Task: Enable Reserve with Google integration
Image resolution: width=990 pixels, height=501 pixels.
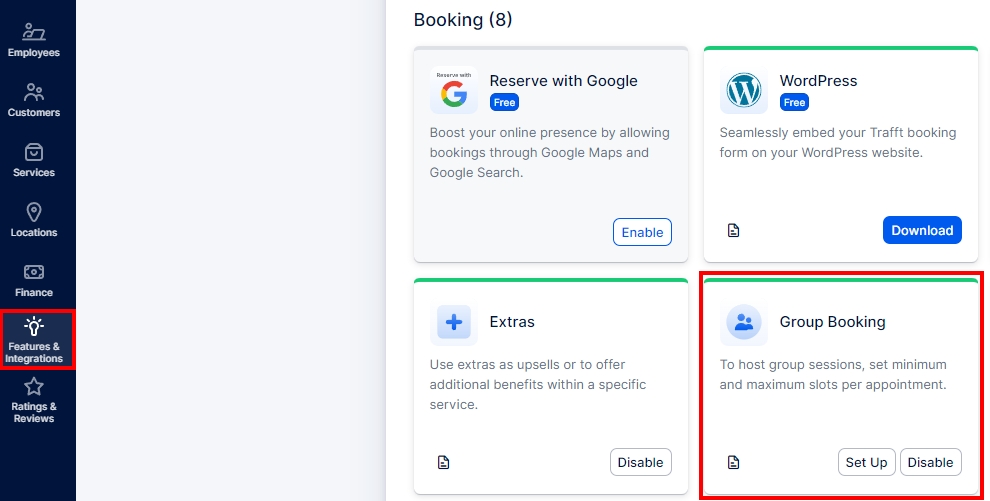Action: click(x=642, y=232)
